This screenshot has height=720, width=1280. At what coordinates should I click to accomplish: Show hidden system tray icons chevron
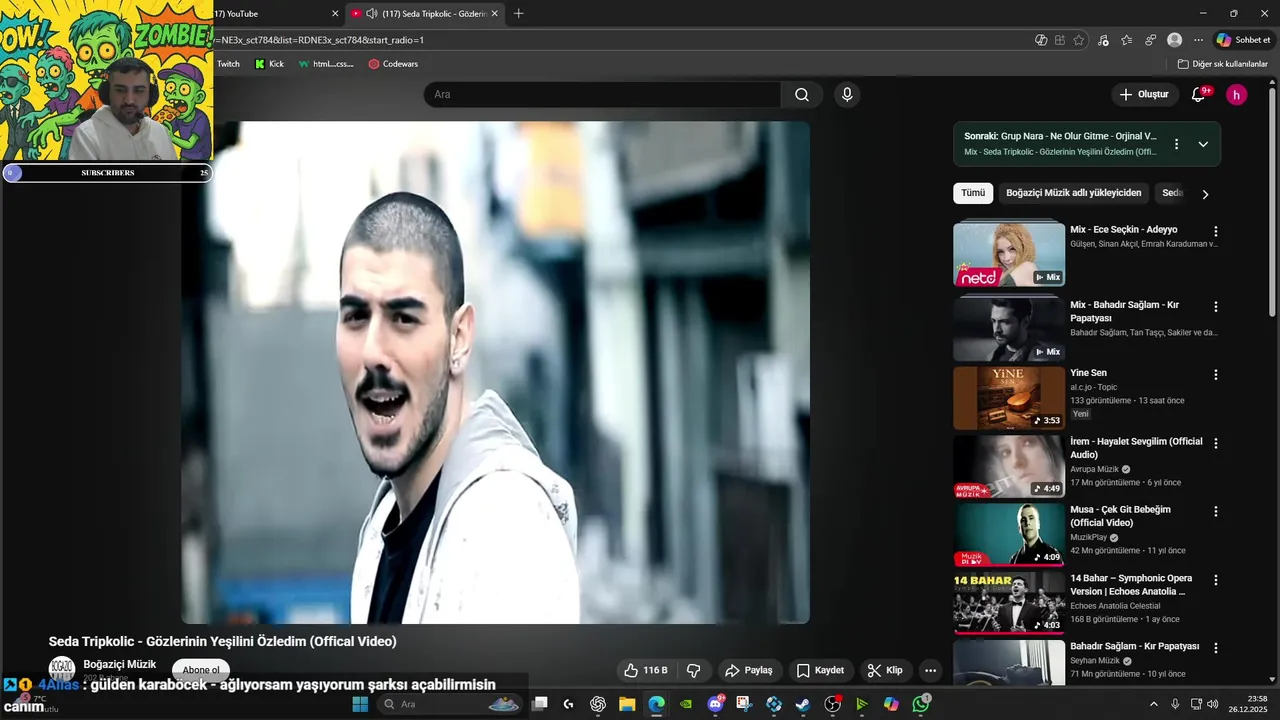tap(1154, 704)
